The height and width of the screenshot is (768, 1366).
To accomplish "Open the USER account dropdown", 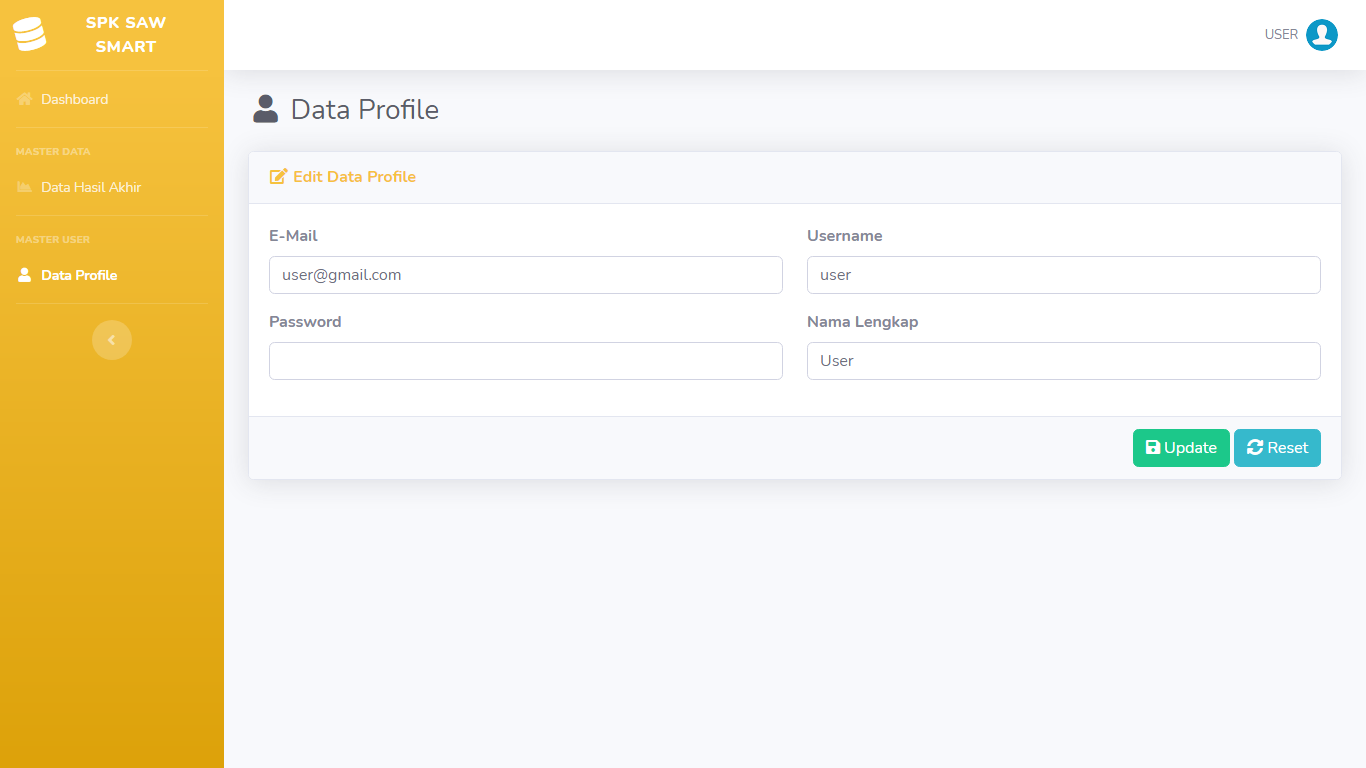I will [1301, 35].
